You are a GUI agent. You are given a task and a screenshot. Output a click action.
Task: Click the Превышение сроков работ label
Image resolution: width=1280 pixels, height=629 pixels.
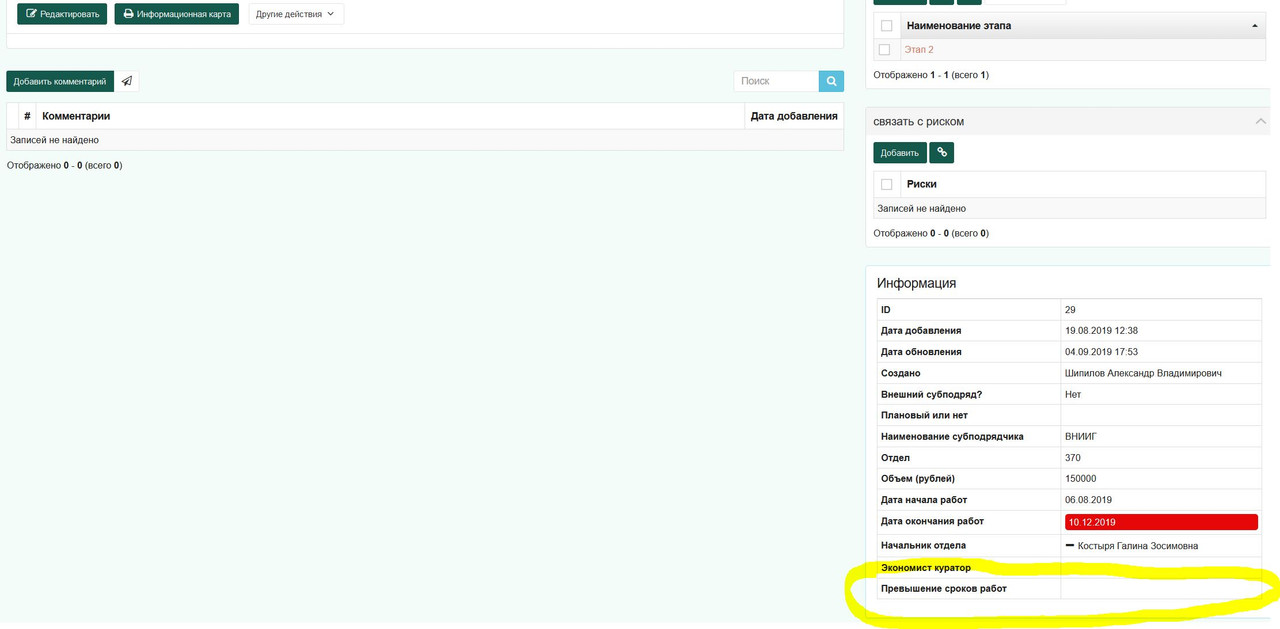[x=944, y=589]
